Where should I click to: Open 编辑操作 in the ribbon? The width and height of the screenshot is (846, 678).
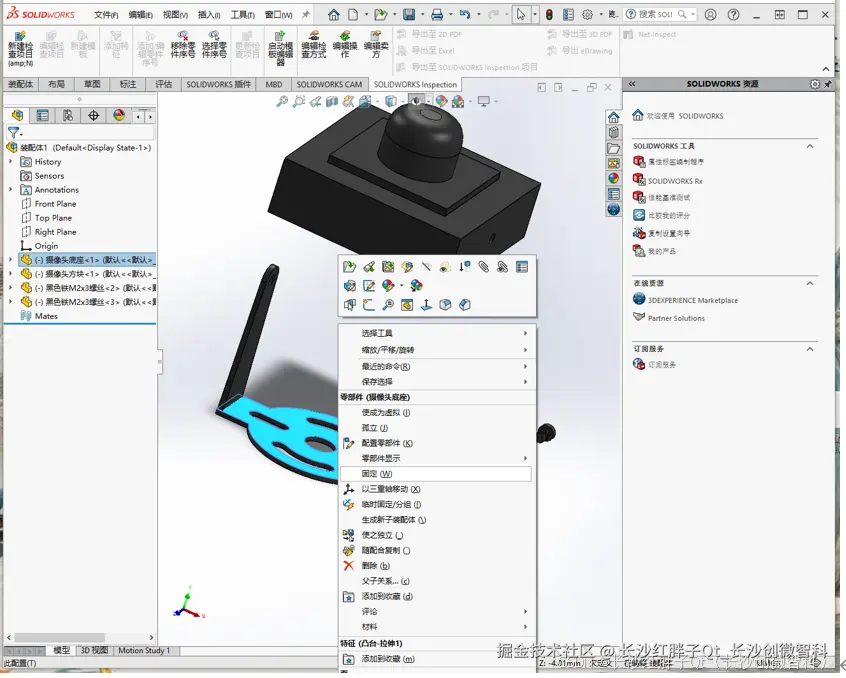[345, 45]
